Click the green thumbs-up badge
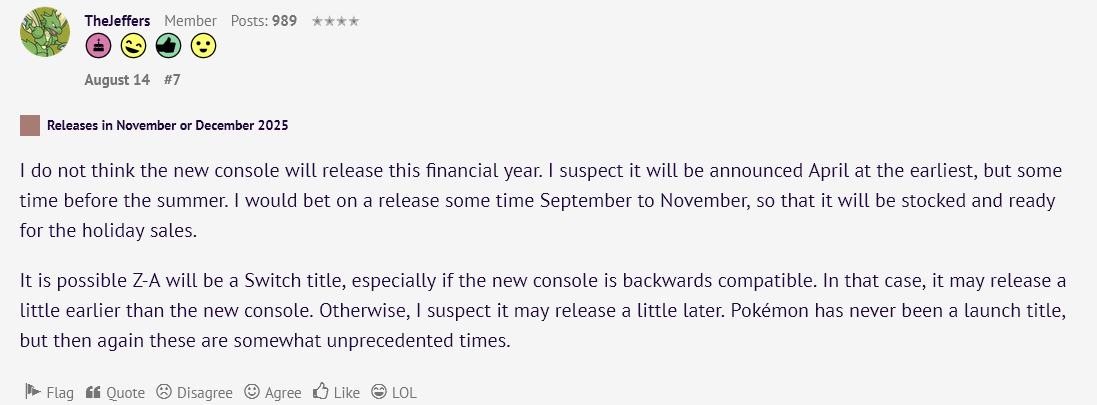This screenshot has width=1097, height=405. (x=168, y=46)
